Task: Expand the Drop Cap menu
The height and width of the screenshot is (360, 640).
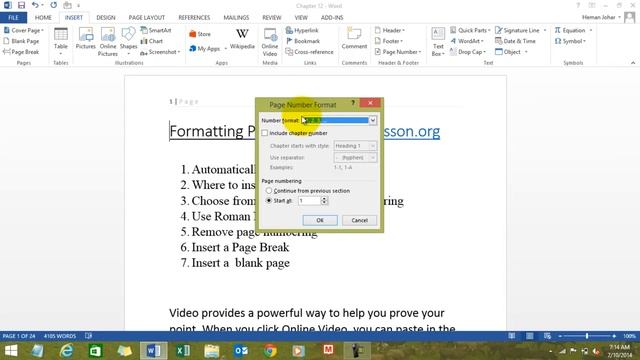Action: [468, 52]
